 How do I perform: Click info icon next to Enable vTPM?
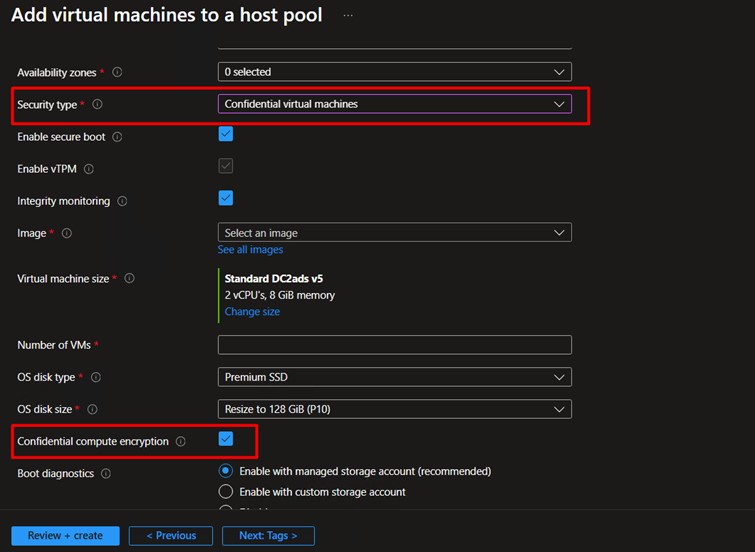89,169
